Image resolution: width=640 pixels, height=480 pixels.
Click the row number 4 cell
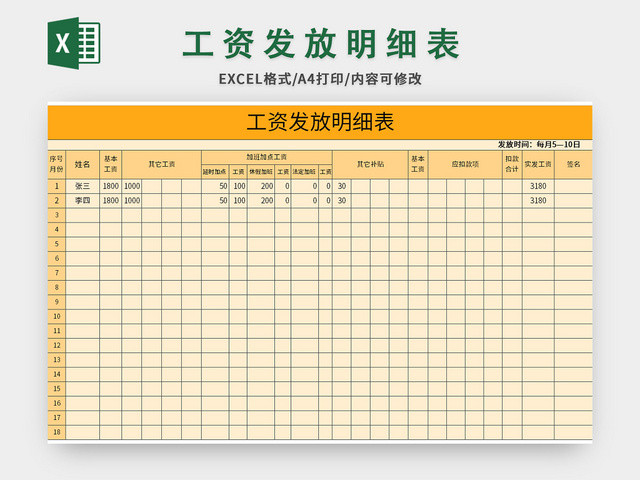57,229
